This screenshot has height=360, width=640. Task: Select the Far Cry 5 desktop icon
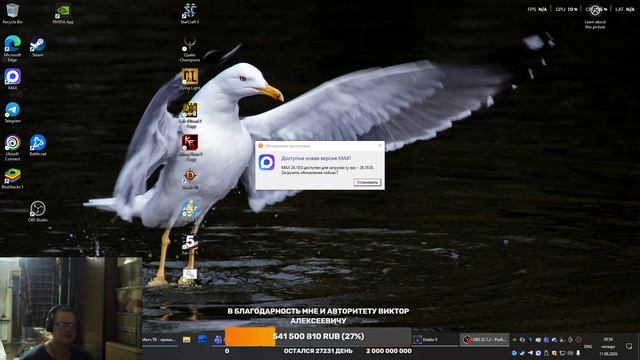tap(190, 244)
